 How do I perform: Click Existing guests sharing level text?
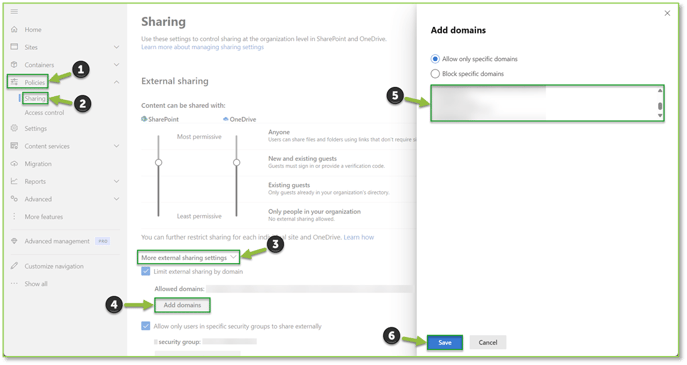289,185
